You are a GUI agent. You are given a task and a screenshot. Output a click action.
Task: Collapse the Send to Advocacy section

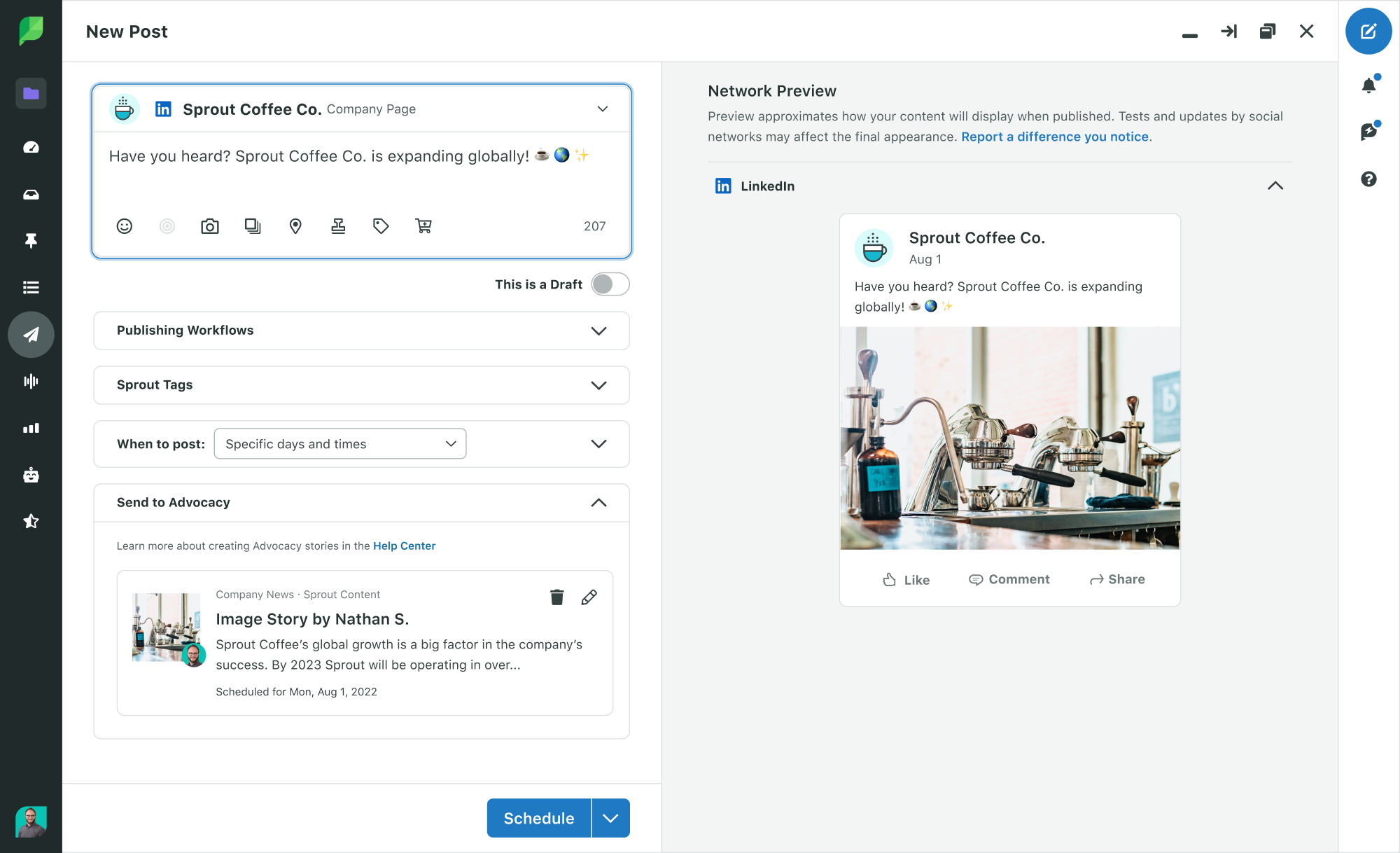[x=598, y=502]
